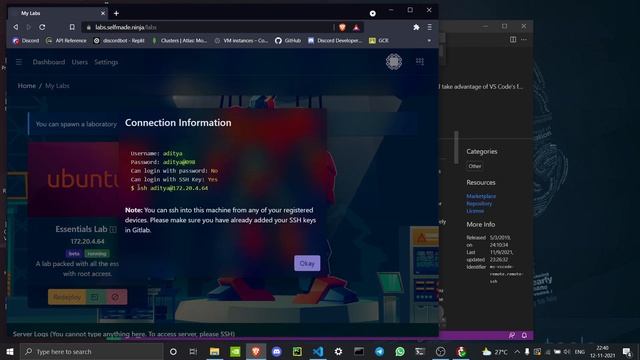Open Task View in taskbar
Viewport: 640px width, 360px height.
193,351
